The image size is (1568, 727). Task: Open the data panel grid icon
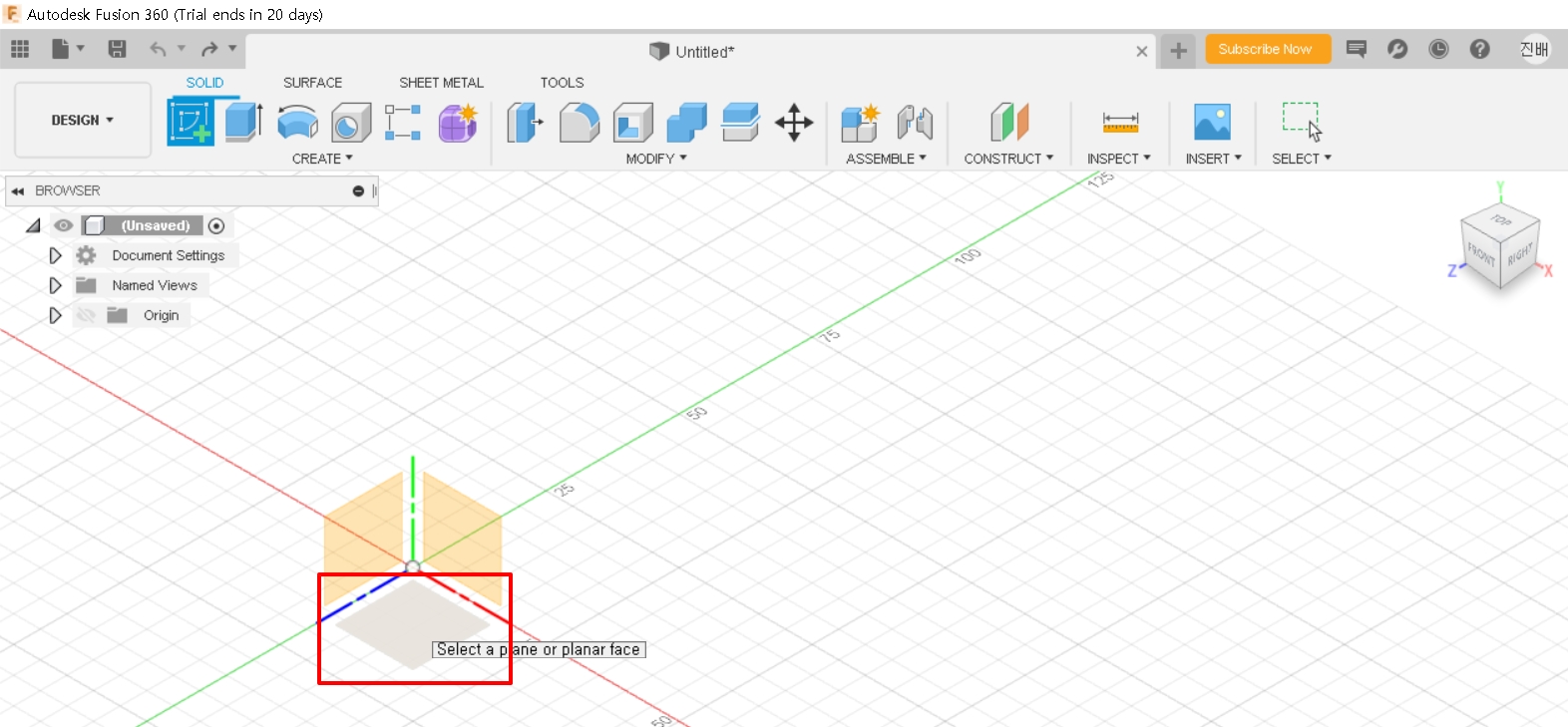pos(20,49)
